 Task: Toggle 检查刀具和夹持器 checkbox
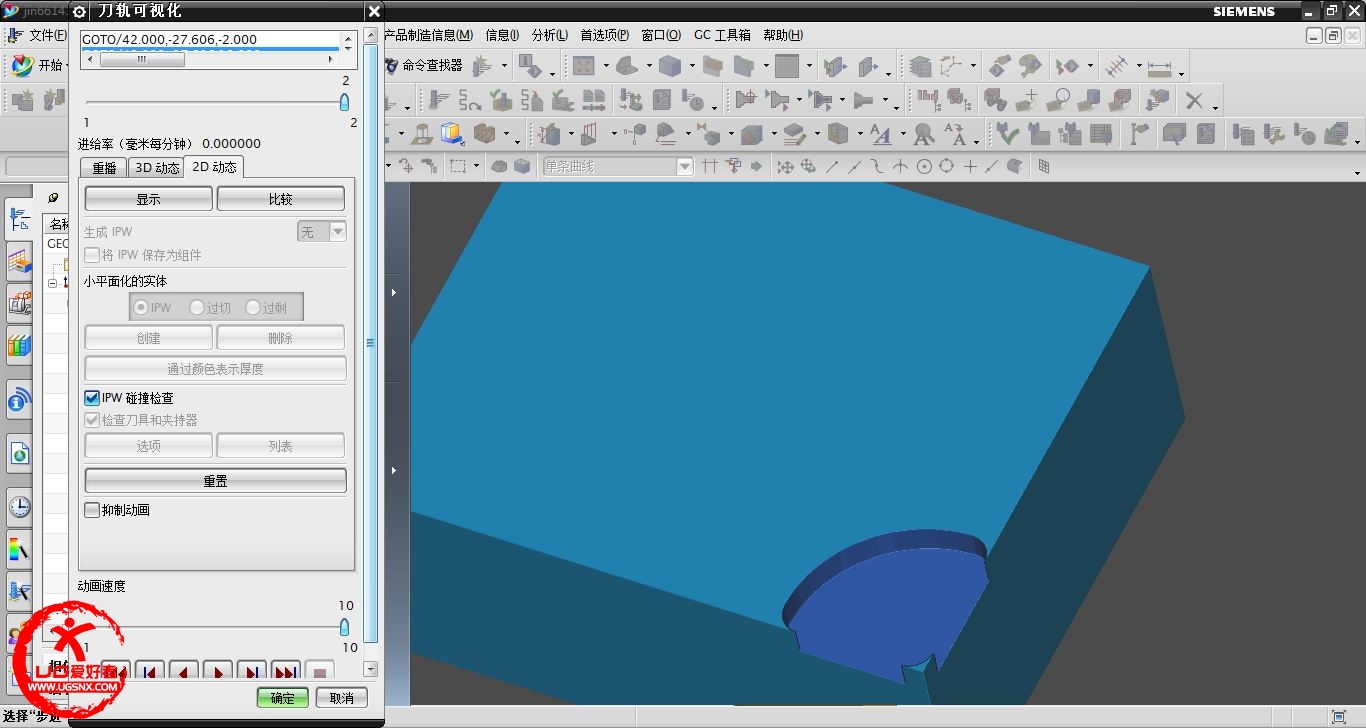(92, 420)
